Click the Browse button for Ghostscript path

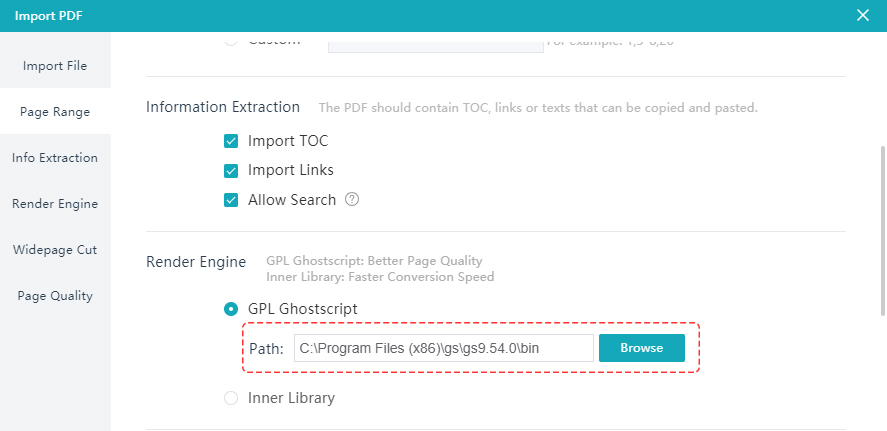tap(641, 348)
